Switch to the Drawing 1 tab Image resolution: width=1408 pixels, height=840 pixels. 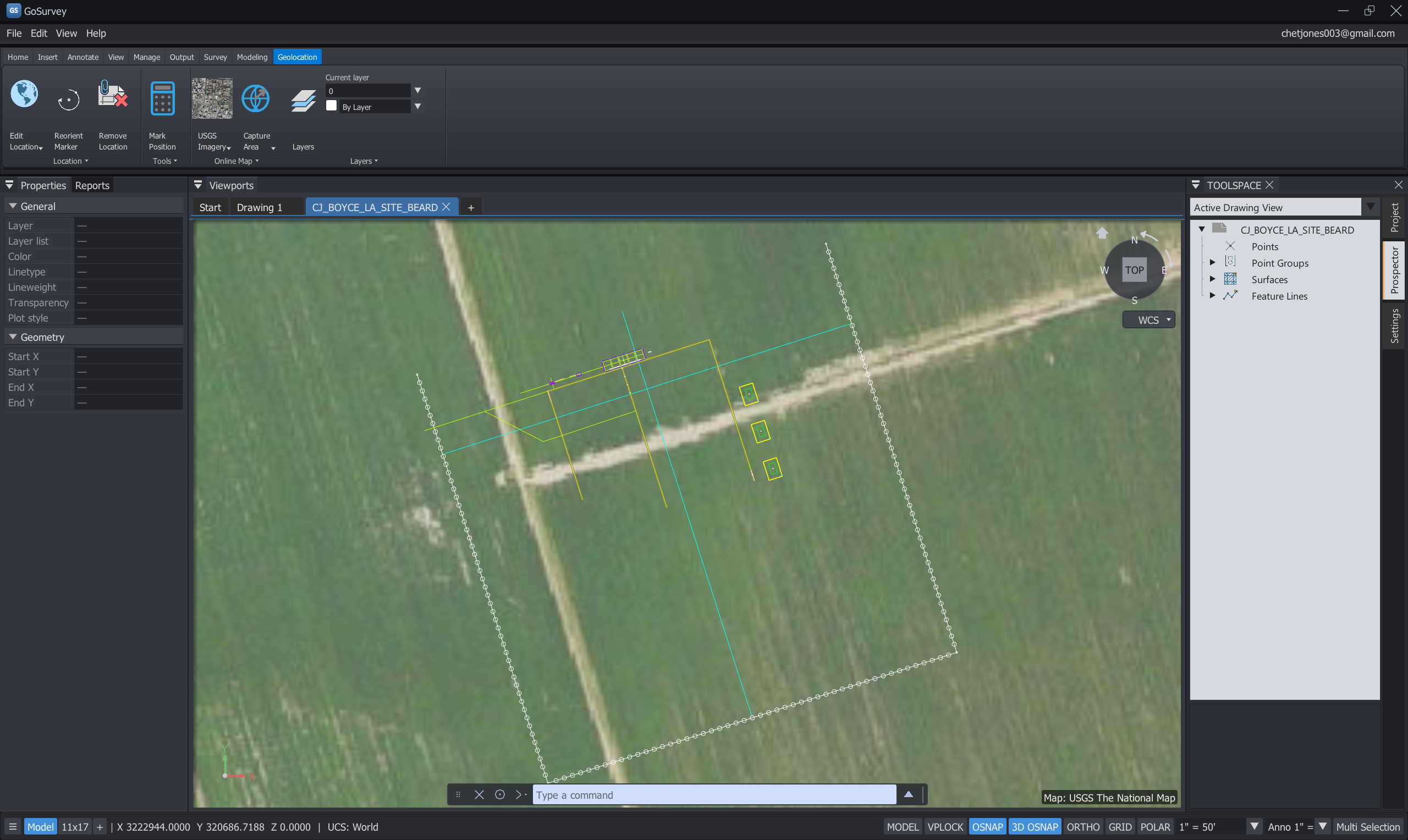coord(259,207)
